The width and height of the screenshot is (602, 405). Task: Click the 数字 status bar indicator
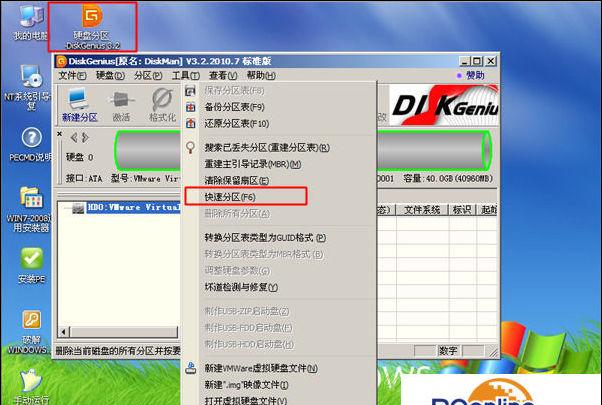pos(448,350)
